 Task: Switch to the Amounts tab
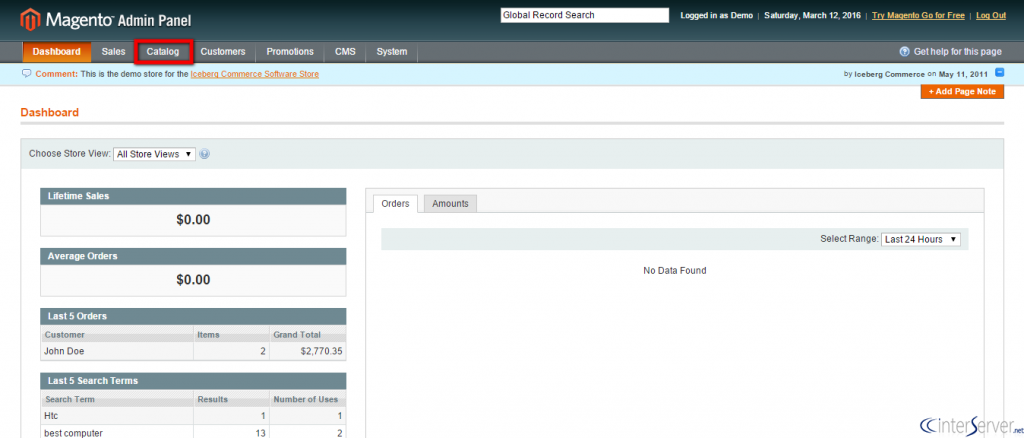(x=451, y=204)
